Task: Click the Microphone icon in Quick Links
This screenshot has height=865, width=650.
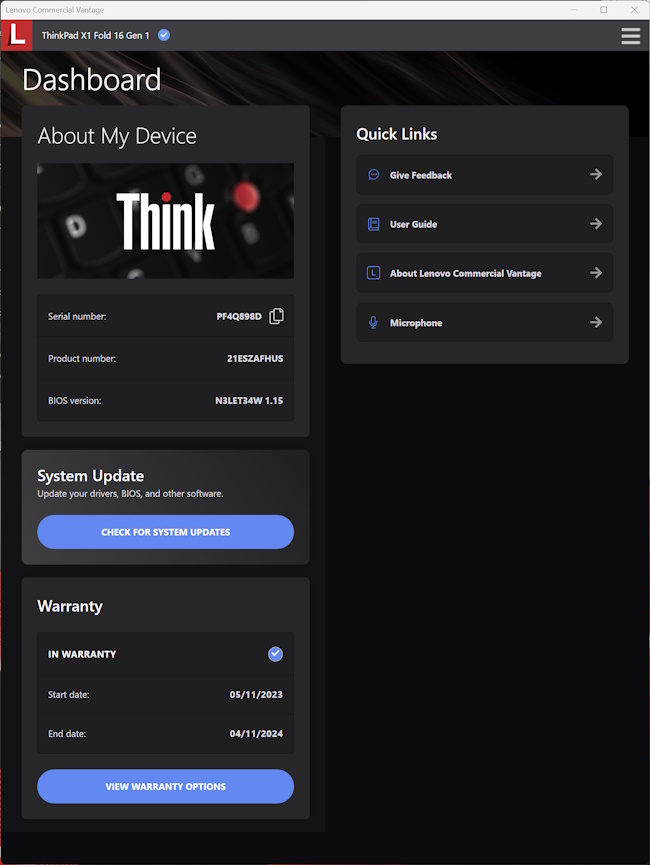Action: tap(374, 323)
